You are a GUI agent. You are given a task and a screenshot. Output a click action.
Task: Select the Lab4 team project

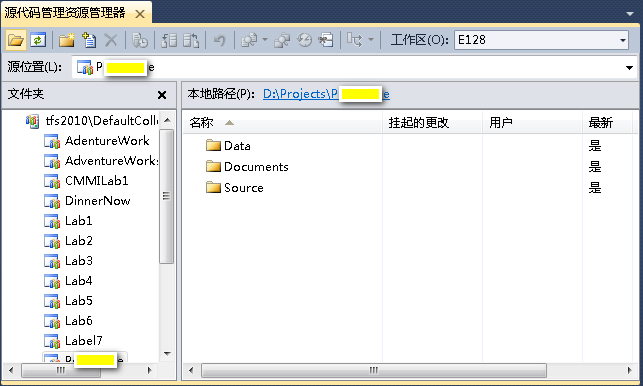pyautogui.click(x=78, y=281)
